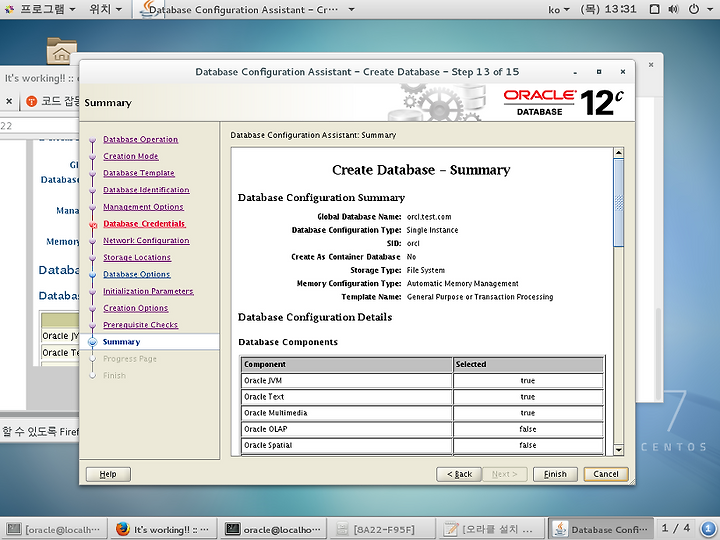The height and width of the screenshot is (540, 720).
Task: Select the Summary step in sidebar
Action: point(122,342)
